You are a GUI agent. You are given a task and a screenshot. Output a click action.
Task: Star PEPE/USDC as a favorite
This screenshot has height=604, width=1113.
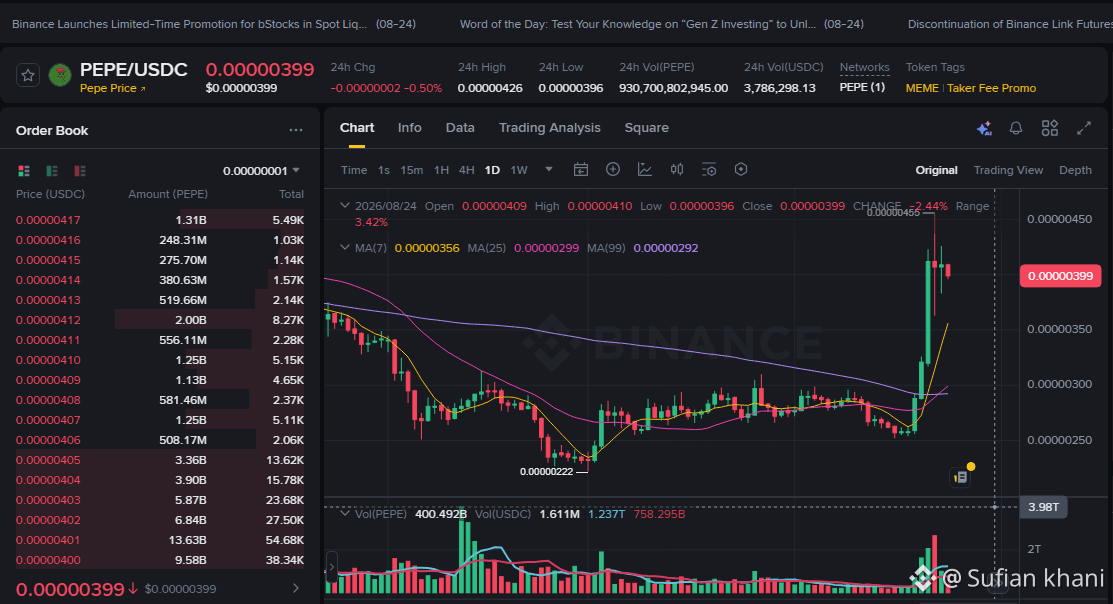[28, 75]
